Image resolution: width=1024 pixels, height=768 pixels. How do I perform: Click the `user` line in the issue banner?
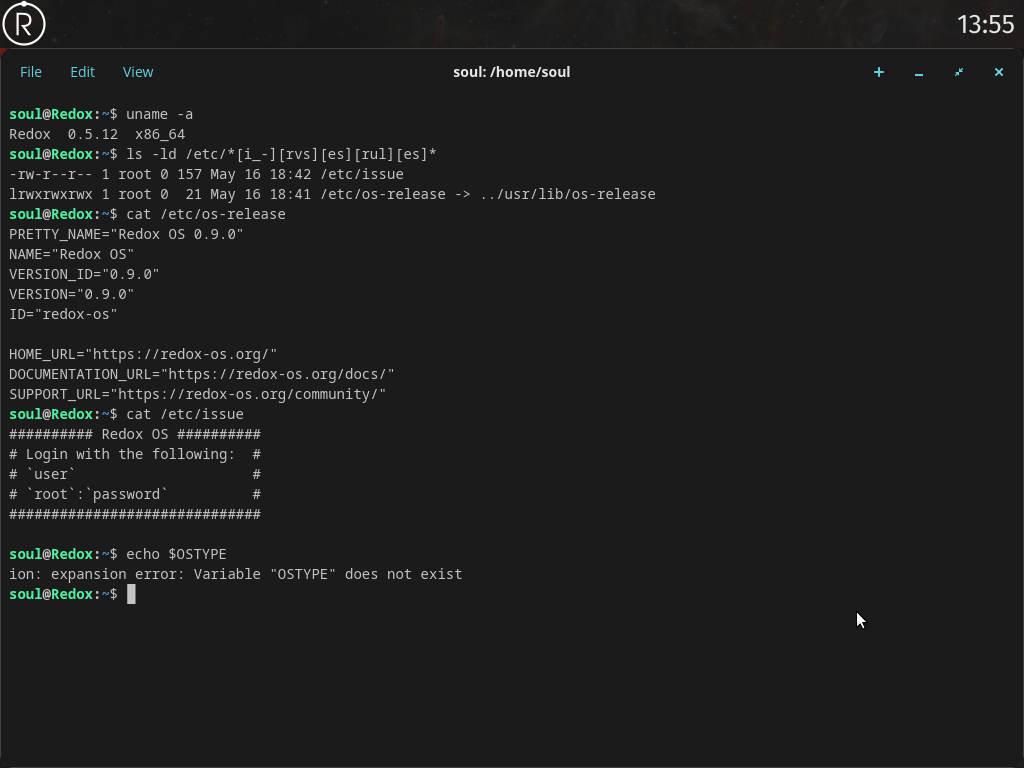pos(135,474)
